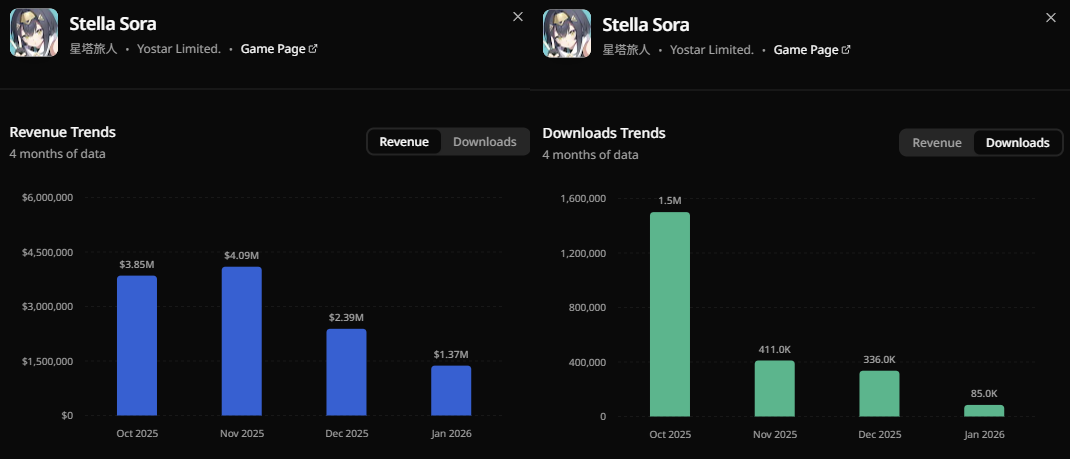Click Yostar Limited publisher name above Revenue Trends
The image size is (1070, 459).
pos(179,49)
